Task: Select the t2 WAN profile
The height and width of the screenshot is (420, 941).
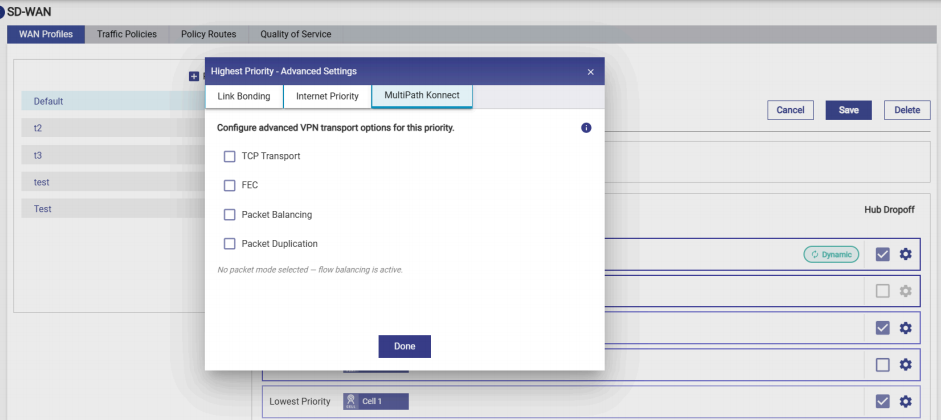Action: (x=113, y=128)
